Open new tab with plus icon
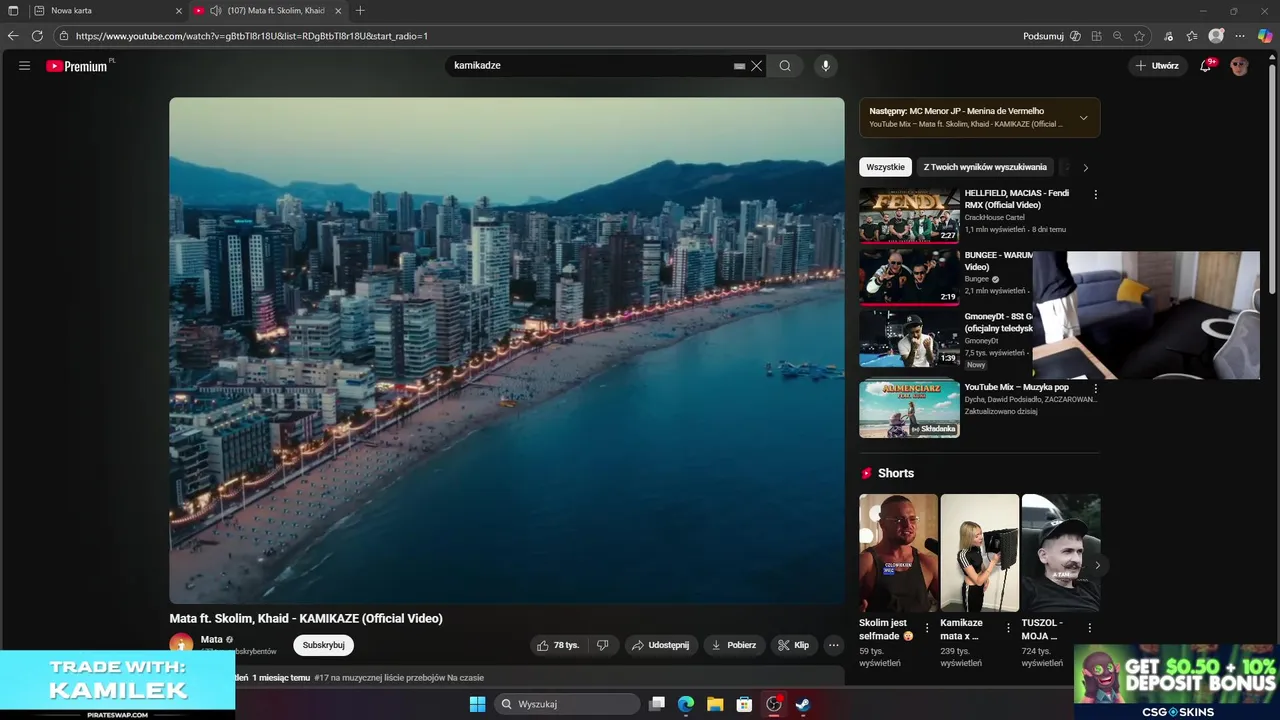The image size is (1280, 720). pyautogui.click(x=360, y=11)
